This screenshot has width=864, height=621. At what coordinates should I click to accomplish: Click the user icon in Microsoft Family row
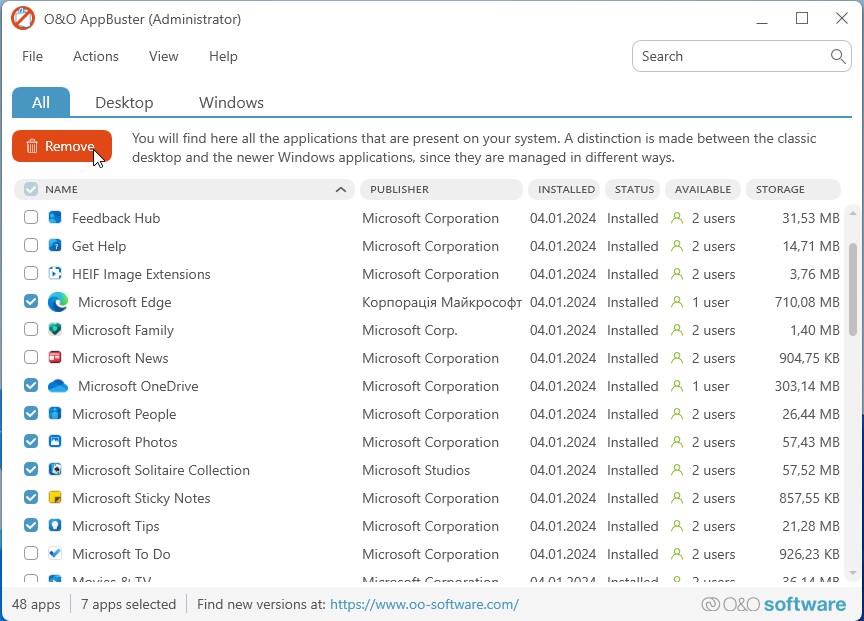pos(677,330)
